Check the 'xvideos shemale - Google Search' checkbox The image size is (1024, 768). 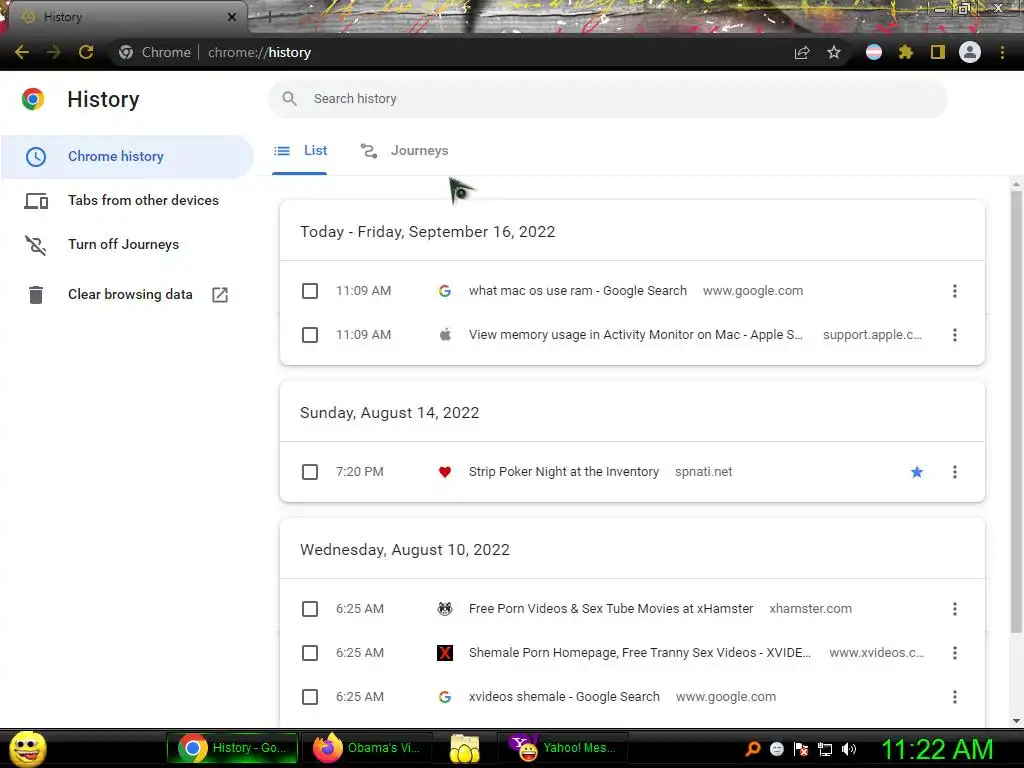click(310, 697)
